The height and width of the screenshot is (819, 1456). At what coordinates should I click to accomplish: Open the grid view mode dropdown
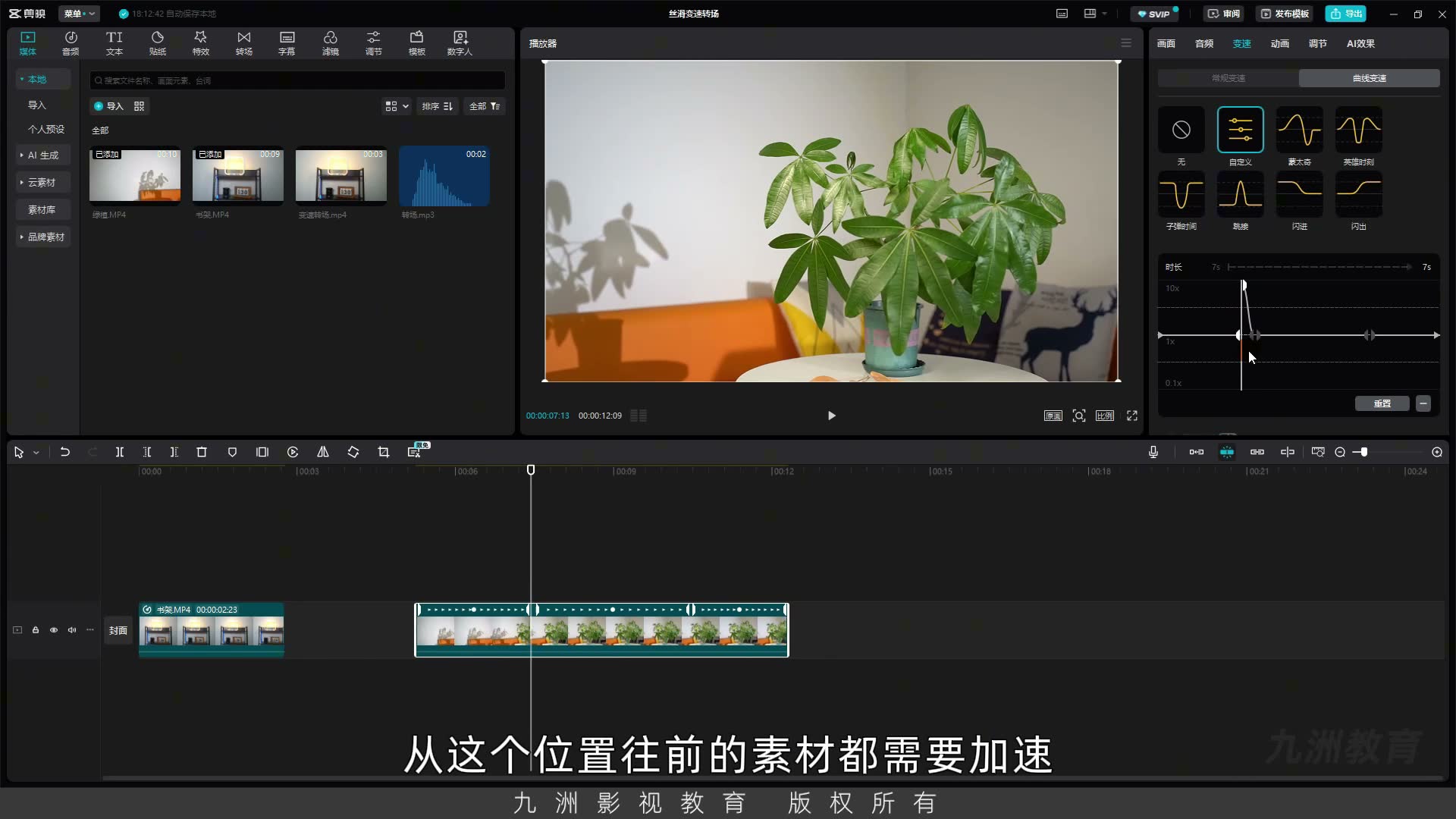(x=397, y=106)
